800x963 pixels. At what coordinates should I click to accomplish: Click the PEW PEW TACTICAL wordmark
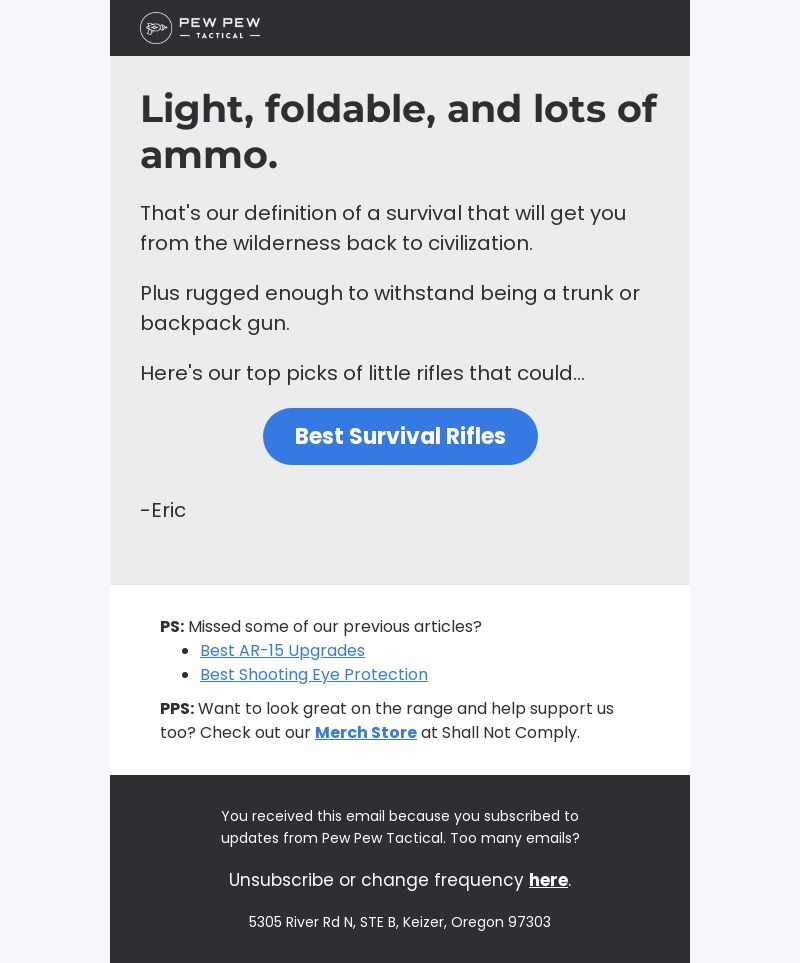click(x=220, y=28)
